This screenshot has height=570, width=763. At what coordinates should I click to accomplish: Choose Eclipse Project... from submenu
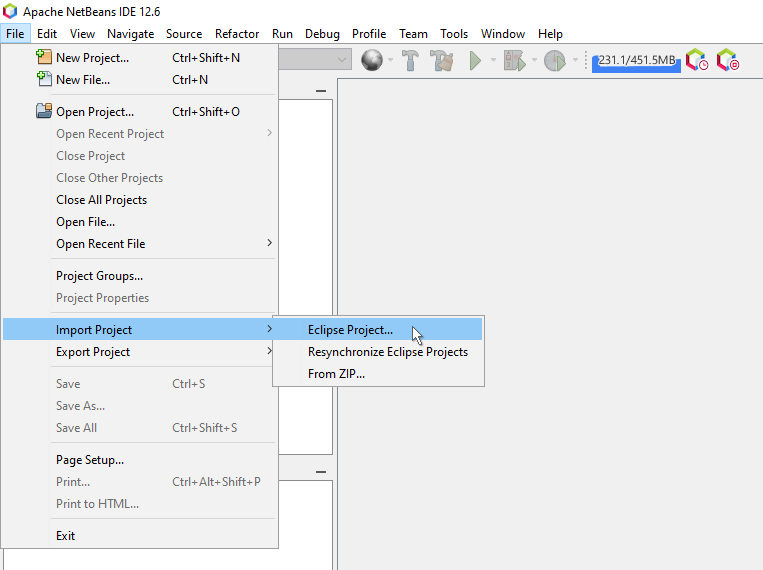click(378, 330)
